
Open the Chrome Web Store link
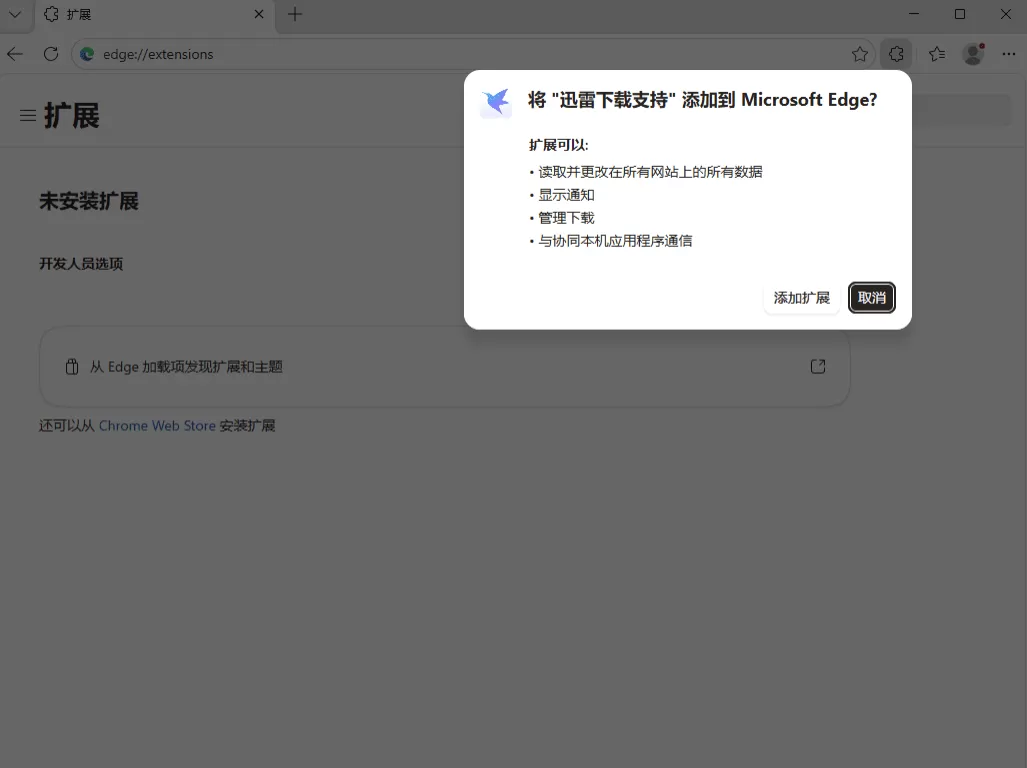(157, 426)
